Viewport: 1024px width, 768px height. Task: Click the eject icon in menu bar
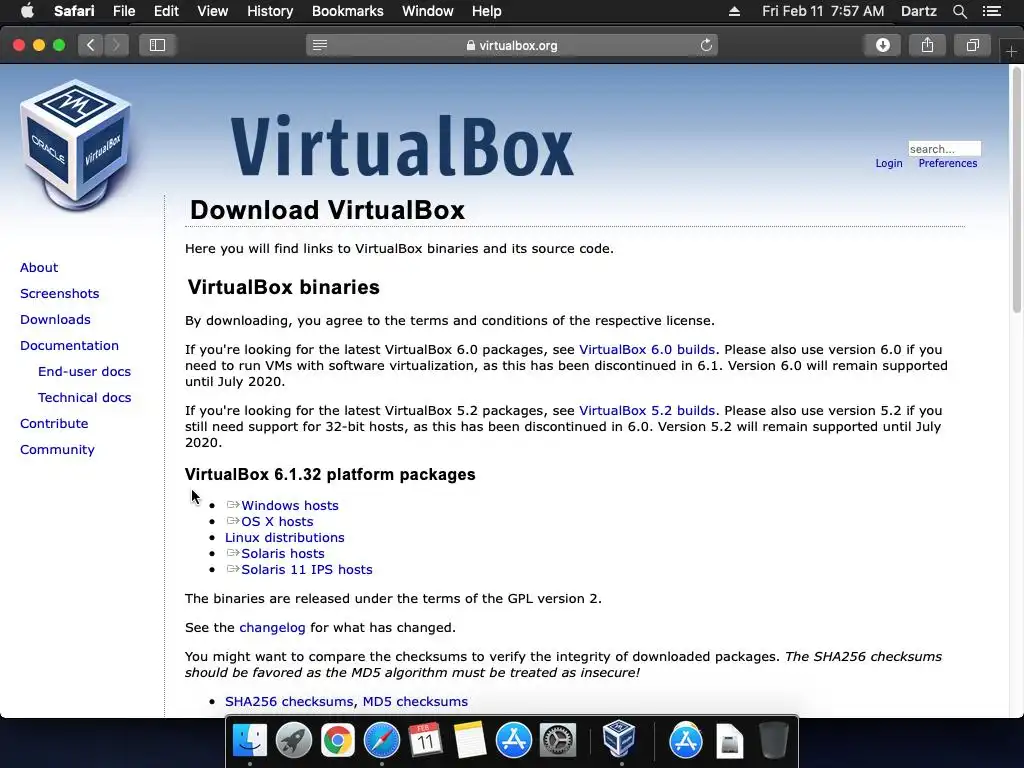click(734, 11)
